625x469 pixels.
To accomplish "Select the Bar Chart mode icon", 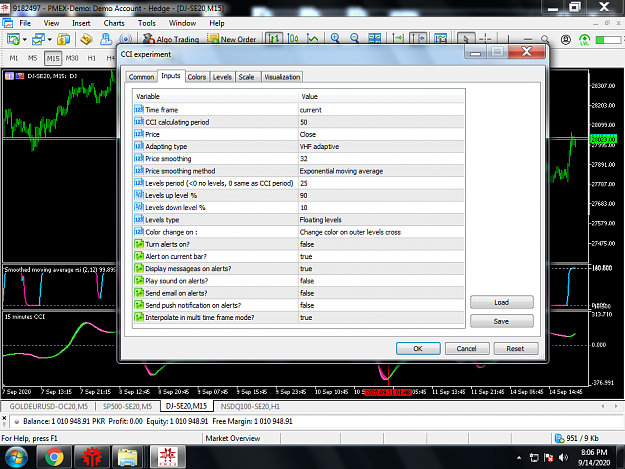I will [x=274, y=39].
